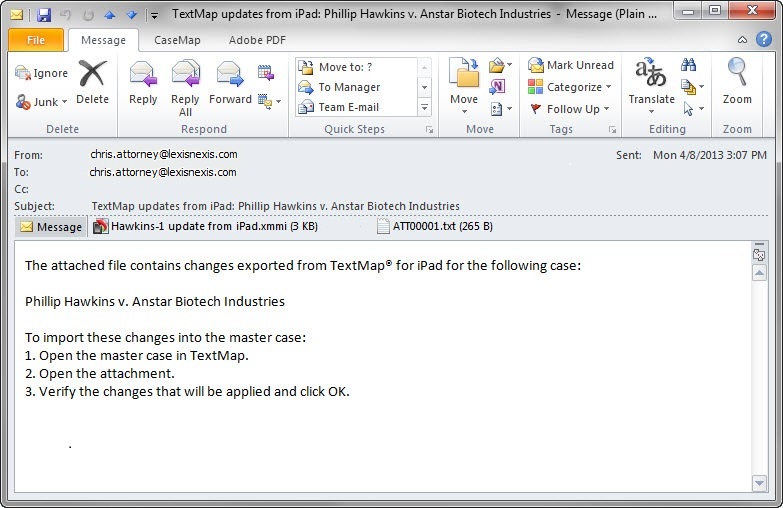
Task: Open the Tags dialog launcher
Action: click(x=612, y=130)
